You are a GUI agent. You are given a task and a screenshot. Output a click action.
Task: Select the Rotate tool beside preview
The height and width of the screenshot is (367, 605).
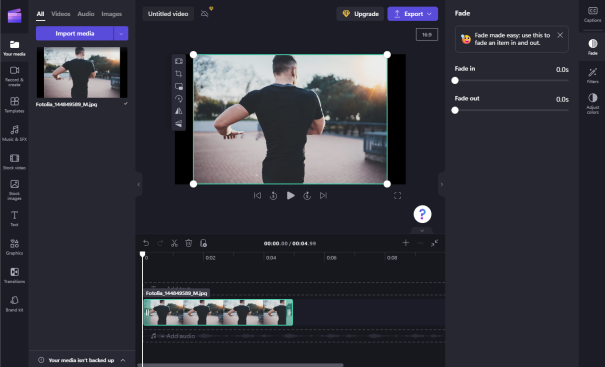(x=179, y=98)
